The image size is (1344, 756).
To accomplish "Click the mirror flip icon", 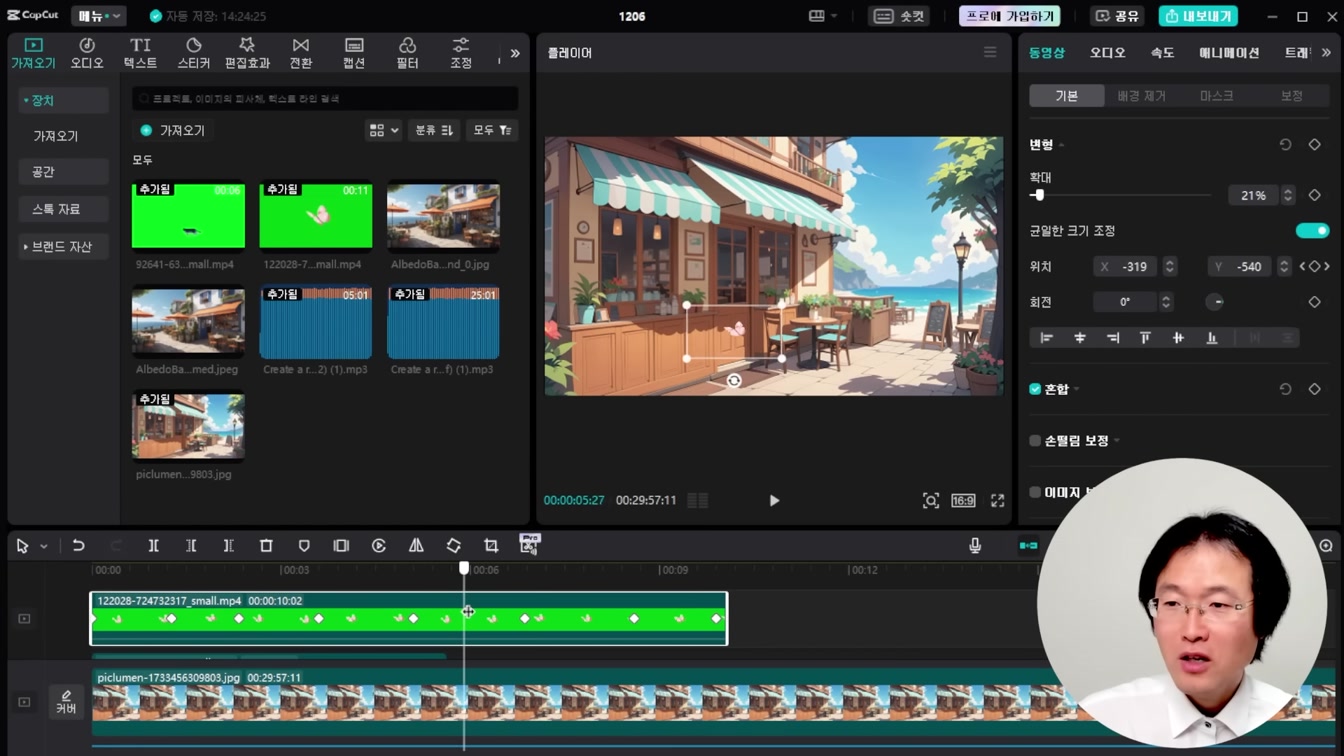I will (x=416, y=546).
